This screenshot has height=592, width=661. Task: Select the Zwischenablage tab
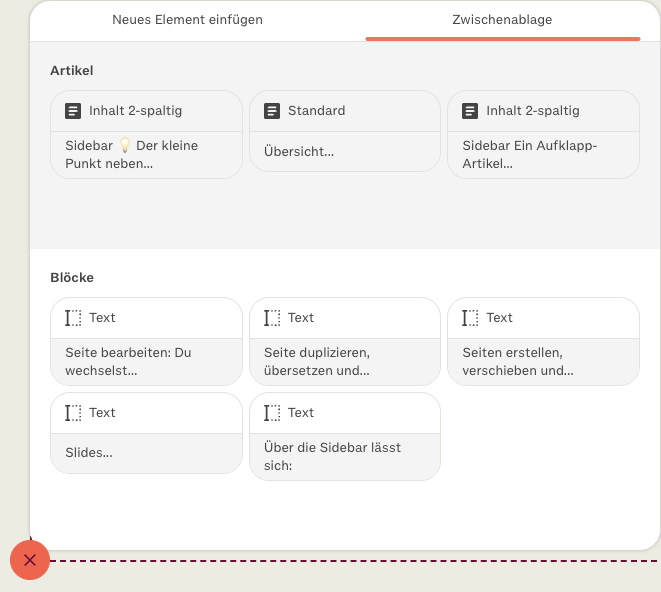coord(502,20)
